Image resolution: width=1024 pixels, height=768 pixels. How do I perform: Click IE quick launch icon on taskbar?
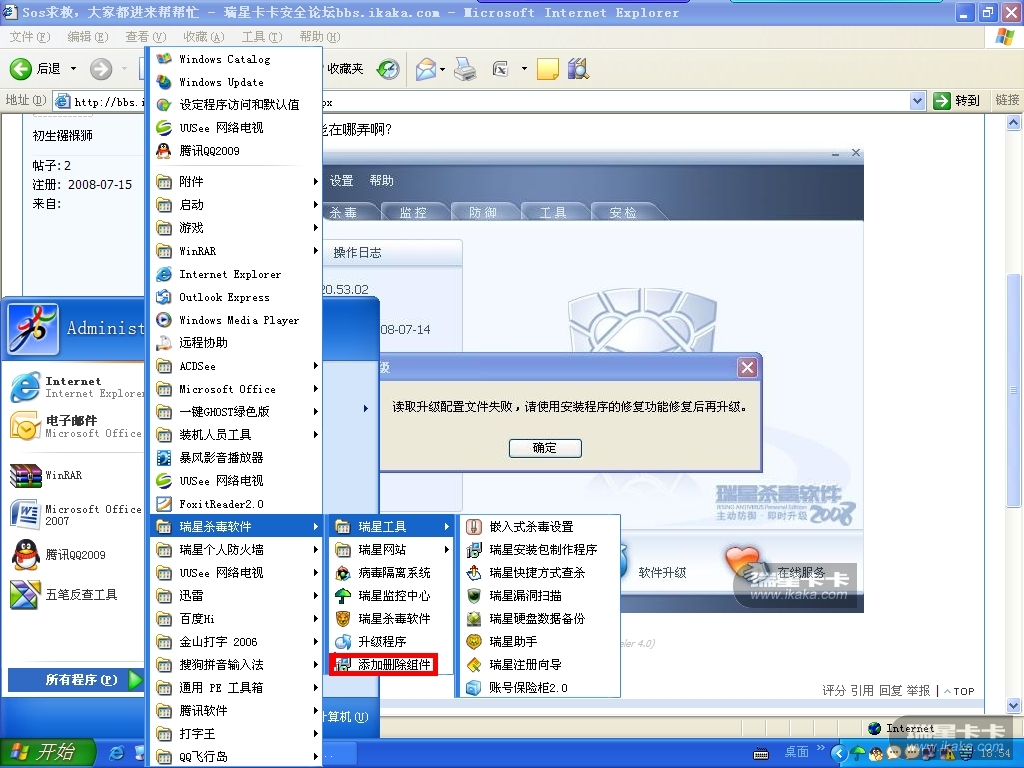click(x=117, y=752)
